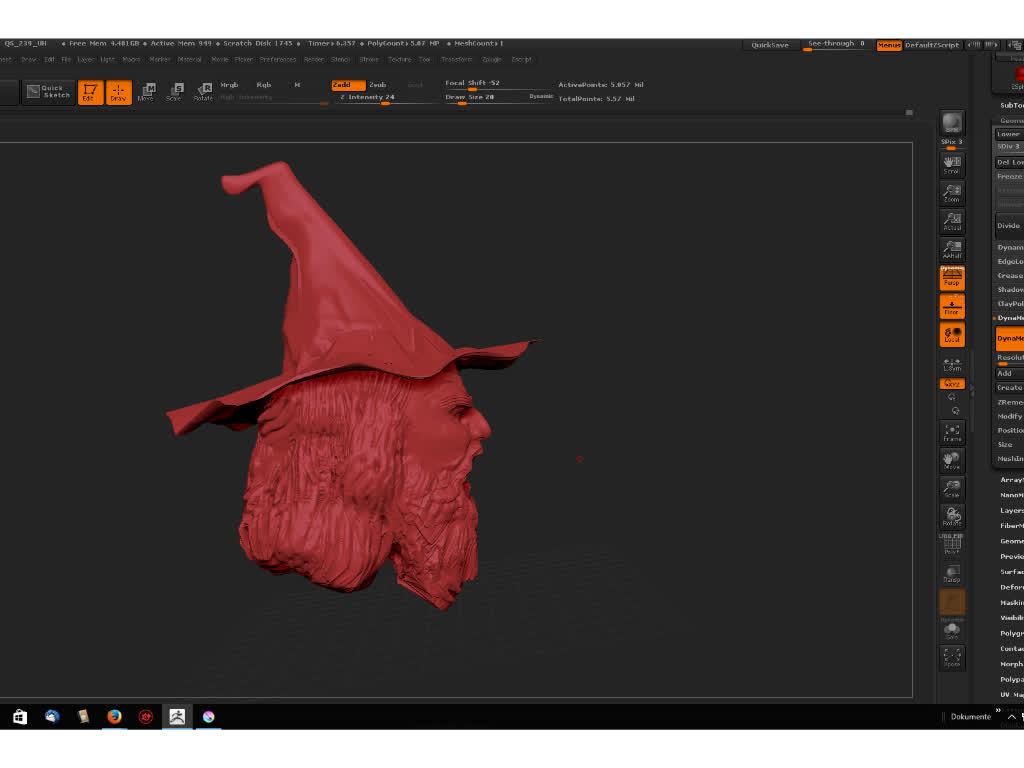Viewport: 1024px width, 768px height.
Task: Toggle the Zsub mode button
Action: [x=378, y=85]
